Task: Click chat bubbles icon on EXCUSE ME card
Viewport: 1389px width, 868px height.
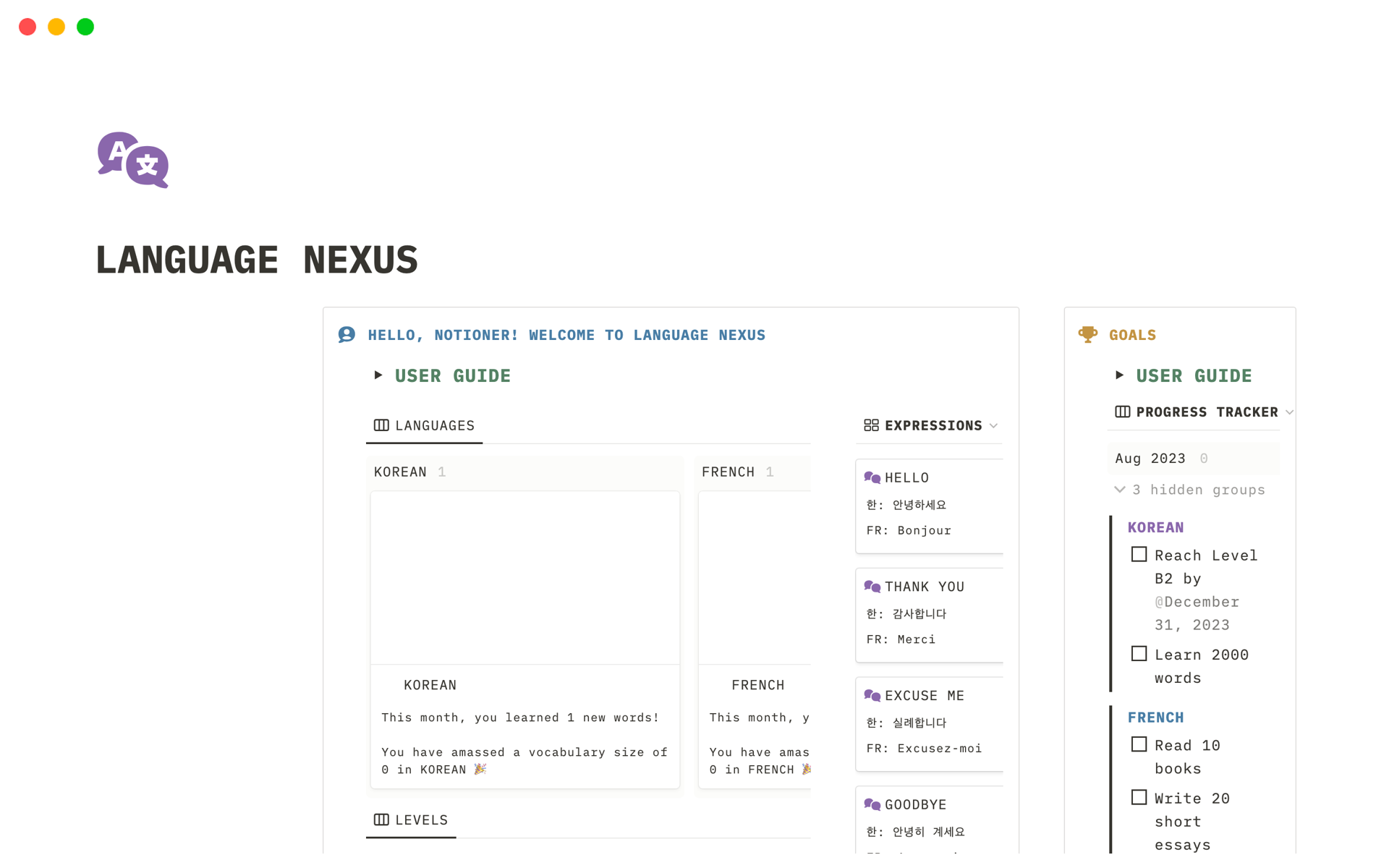Action: [872, 695]
